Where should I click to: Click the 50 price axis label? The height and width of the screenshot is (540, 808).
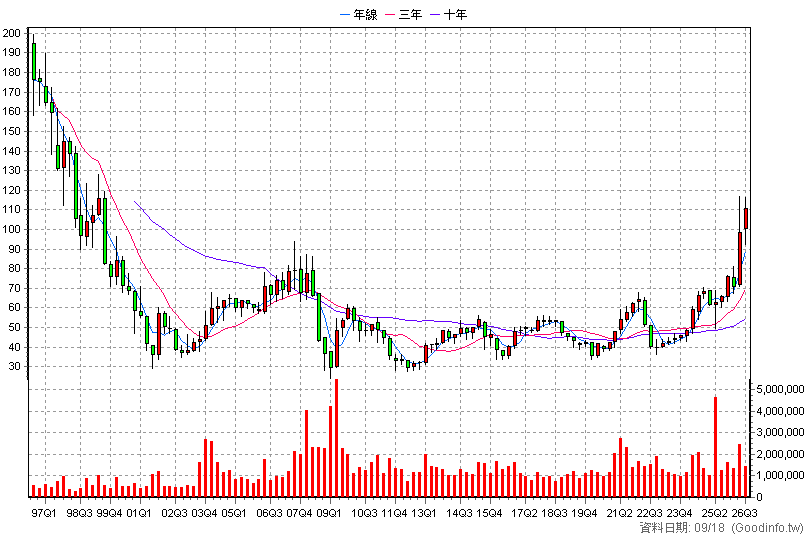14,327
